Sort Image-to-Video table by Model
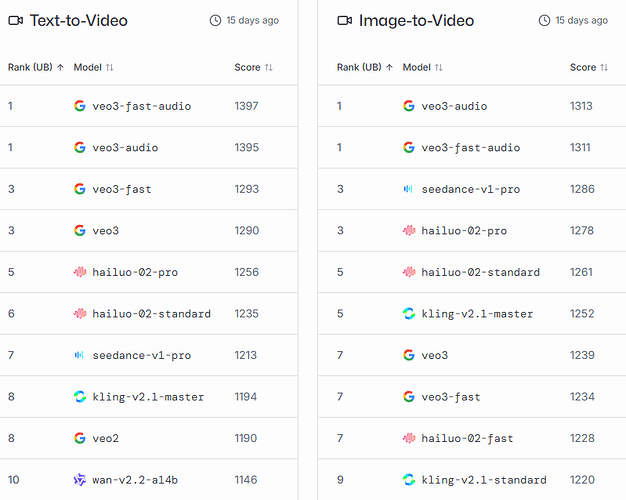Image resolution: width=626 pixels, height=500 pixels. pyautogui.click(x=423, y=67)
